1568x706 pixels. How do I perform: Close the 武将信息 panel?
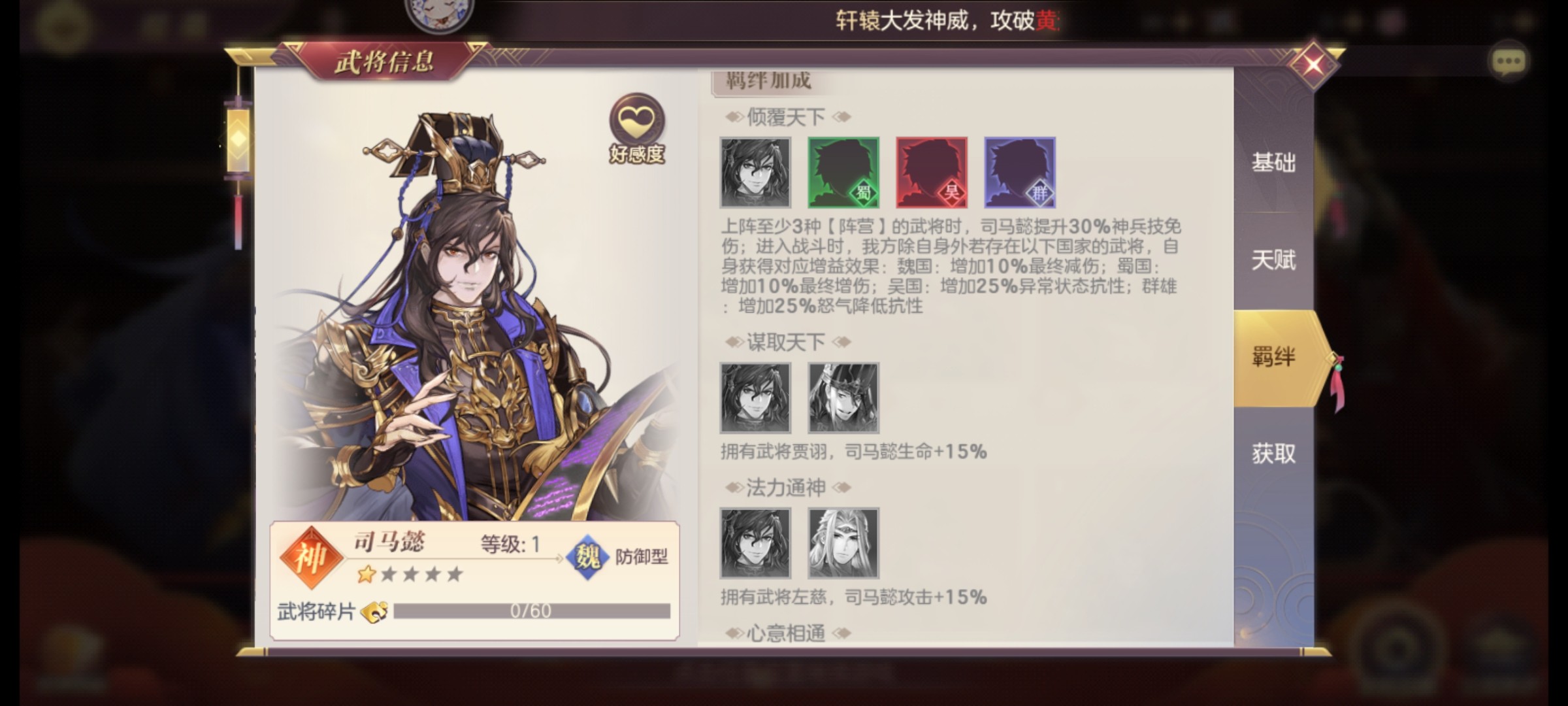coord(1313,64)
